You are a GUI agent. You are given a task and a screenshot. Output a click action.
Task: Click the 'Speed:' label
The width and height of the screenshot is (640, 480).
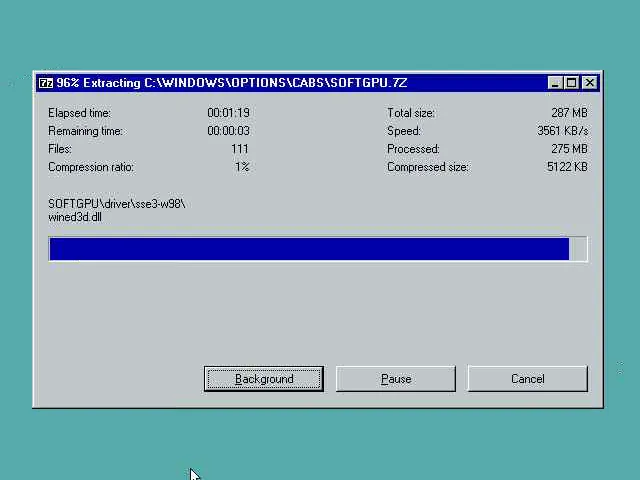click(x=404, y=131)
